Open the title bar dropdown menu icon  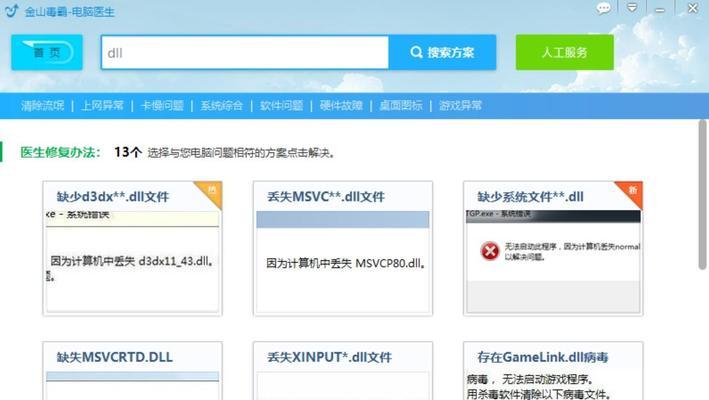tap(632, 7)
